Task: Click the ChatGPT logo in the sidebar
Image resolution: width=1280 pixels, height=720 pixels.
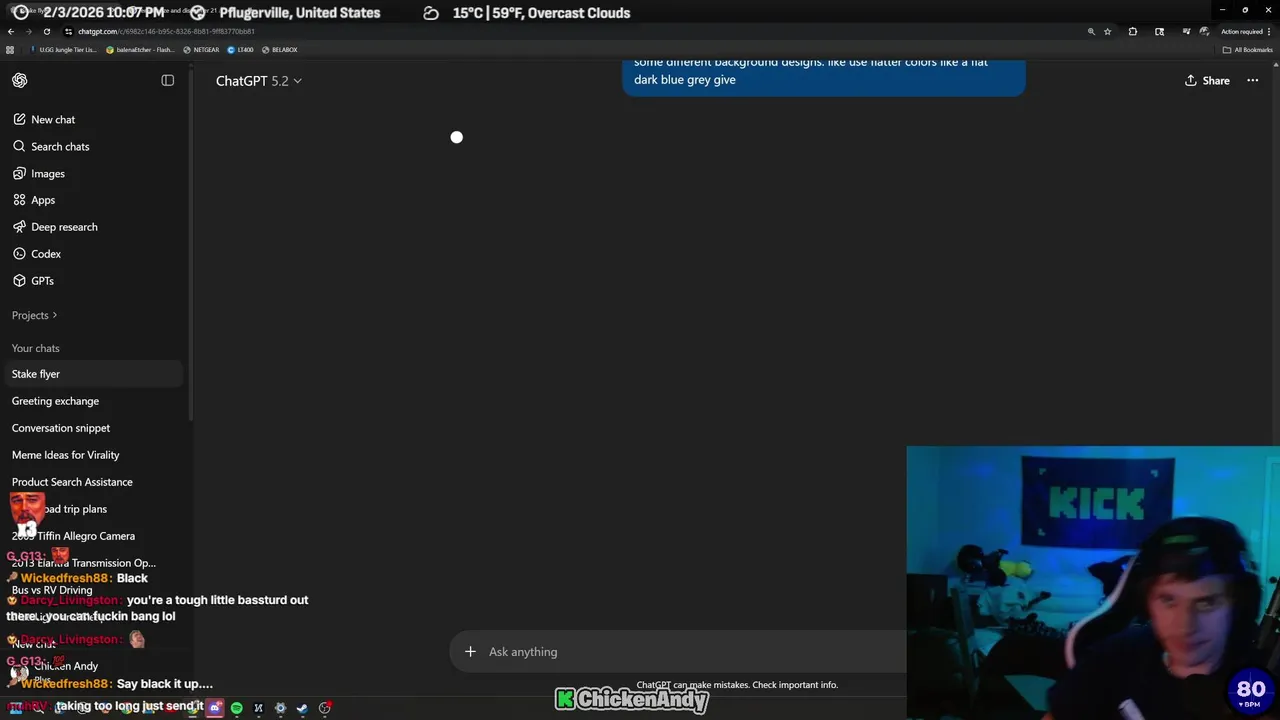Action: click(x=20, y=80)
